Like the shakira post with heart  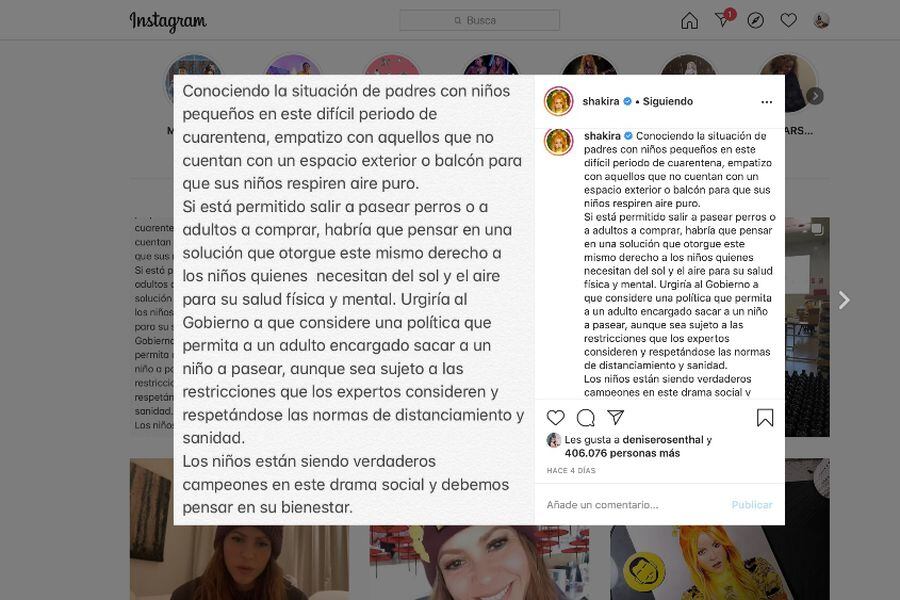click(555, 417)
